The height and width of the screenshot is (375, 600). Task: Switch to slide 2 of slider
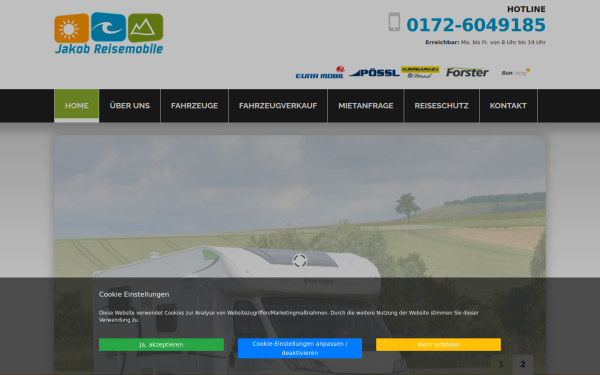523,364
